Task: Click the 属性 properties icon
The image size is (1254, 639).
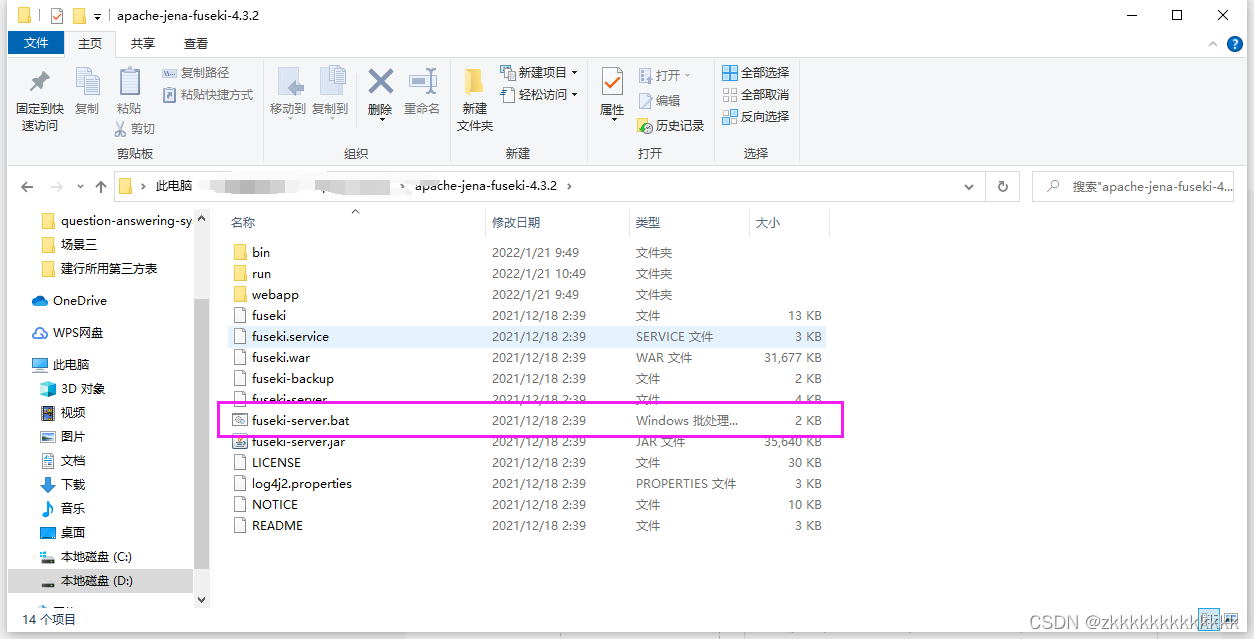Action: (x=612, y=82)
